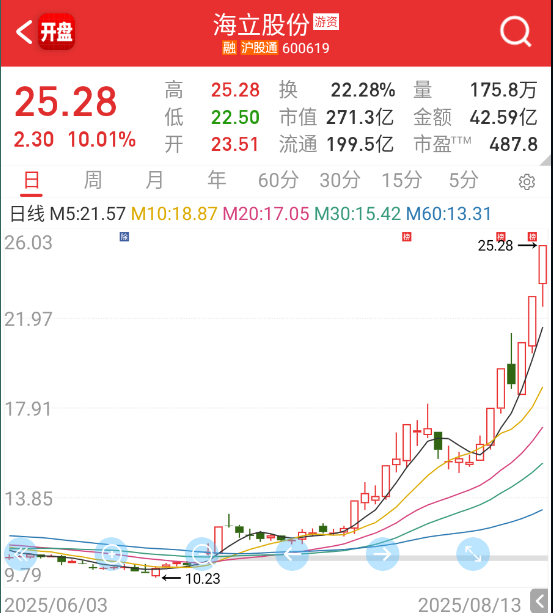553x613 pixels.
Task: Switch to the 年 yearly chart tab
Action: (x=217, y=180)
